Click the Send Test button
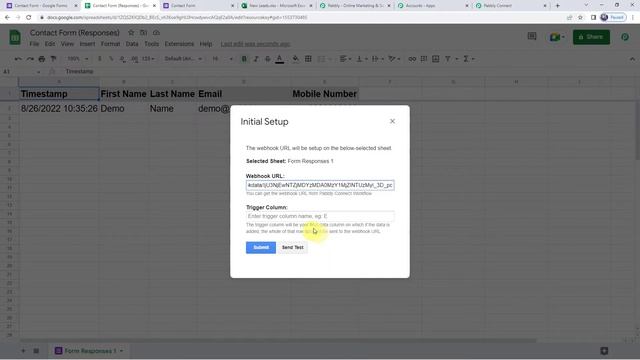The image size is (640, 360). [x=293, y=247]
